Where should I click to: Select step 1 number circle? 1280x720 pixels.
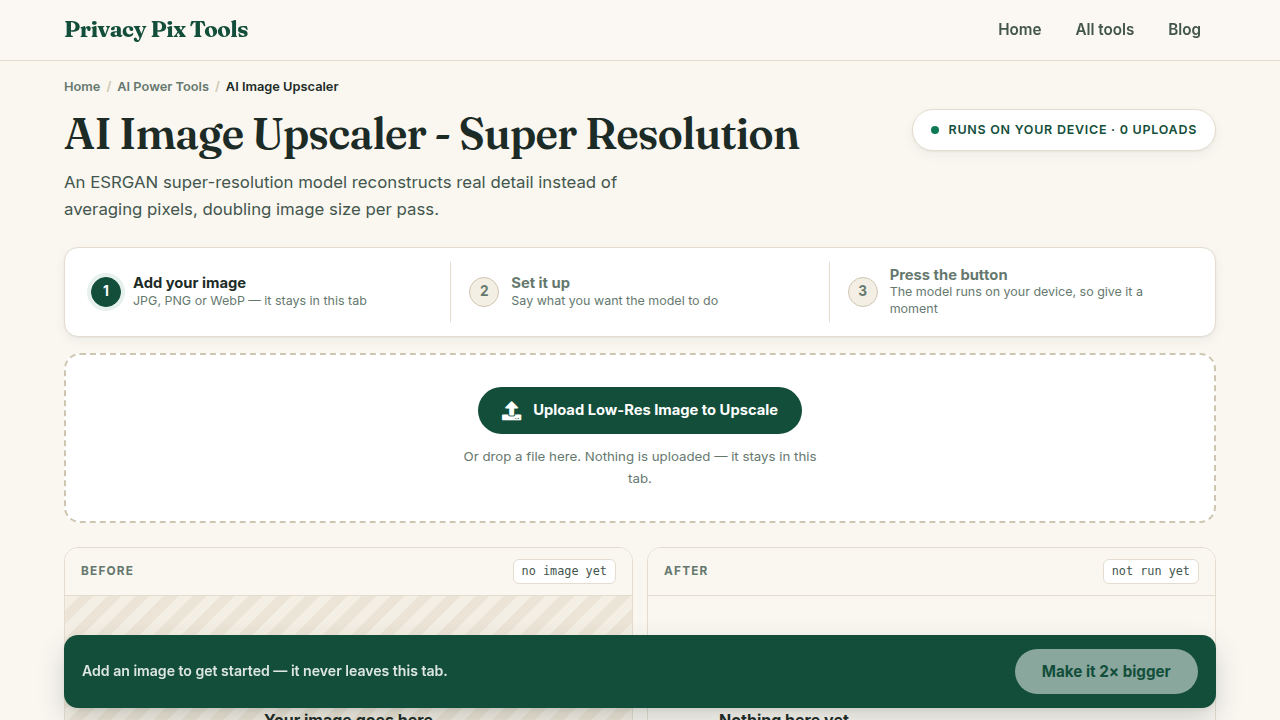[106, 292]
